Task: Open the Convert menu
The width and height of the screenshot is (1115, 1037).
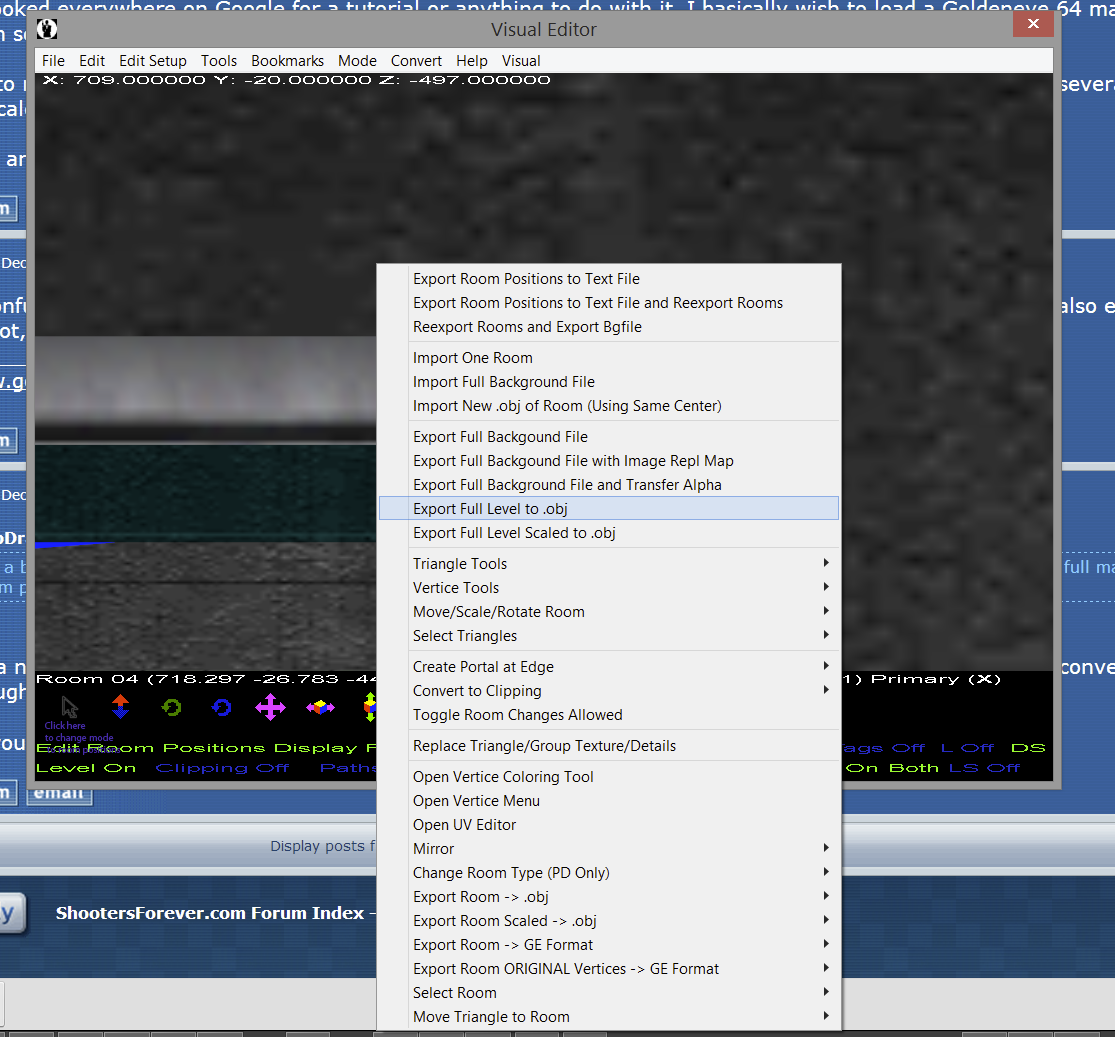Action: click(x=416, y=61)
